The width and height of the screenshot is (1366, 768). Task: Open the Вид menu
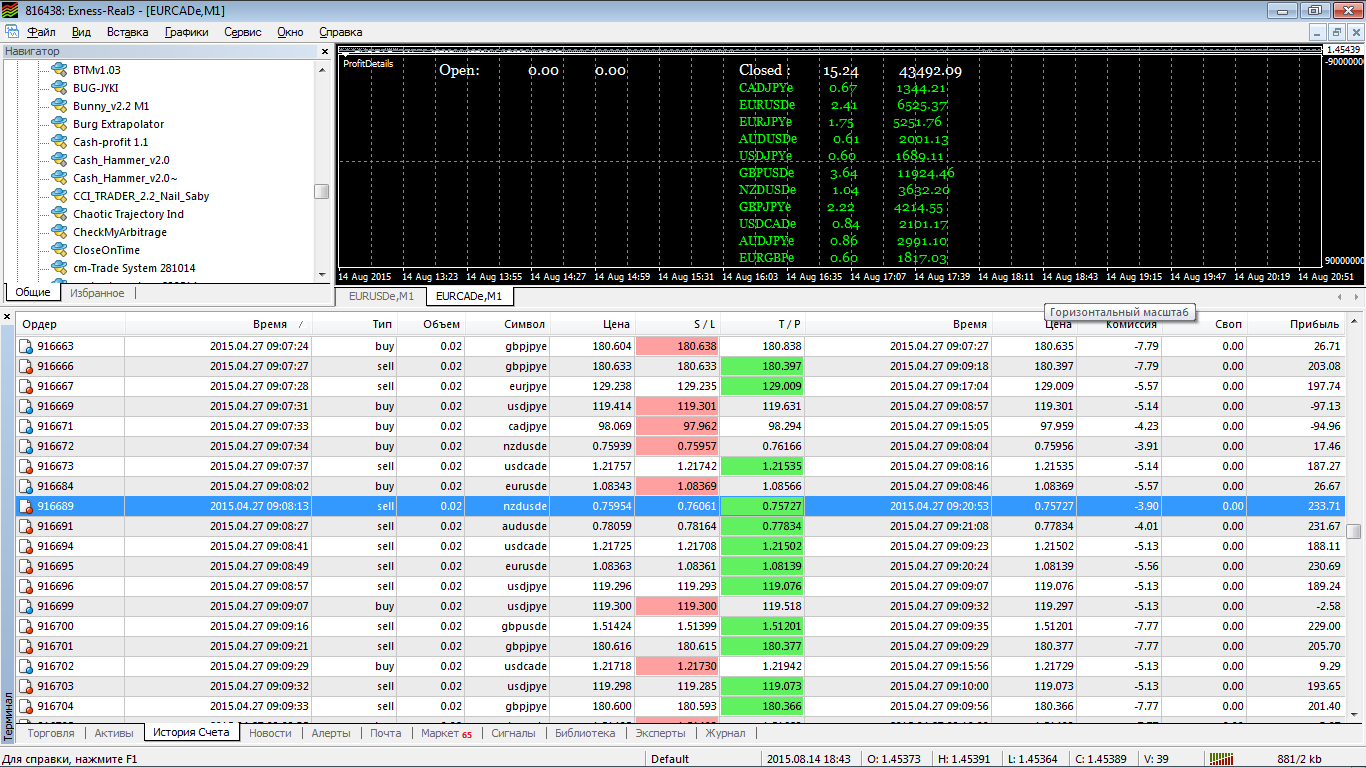click(x=81, y=32)
